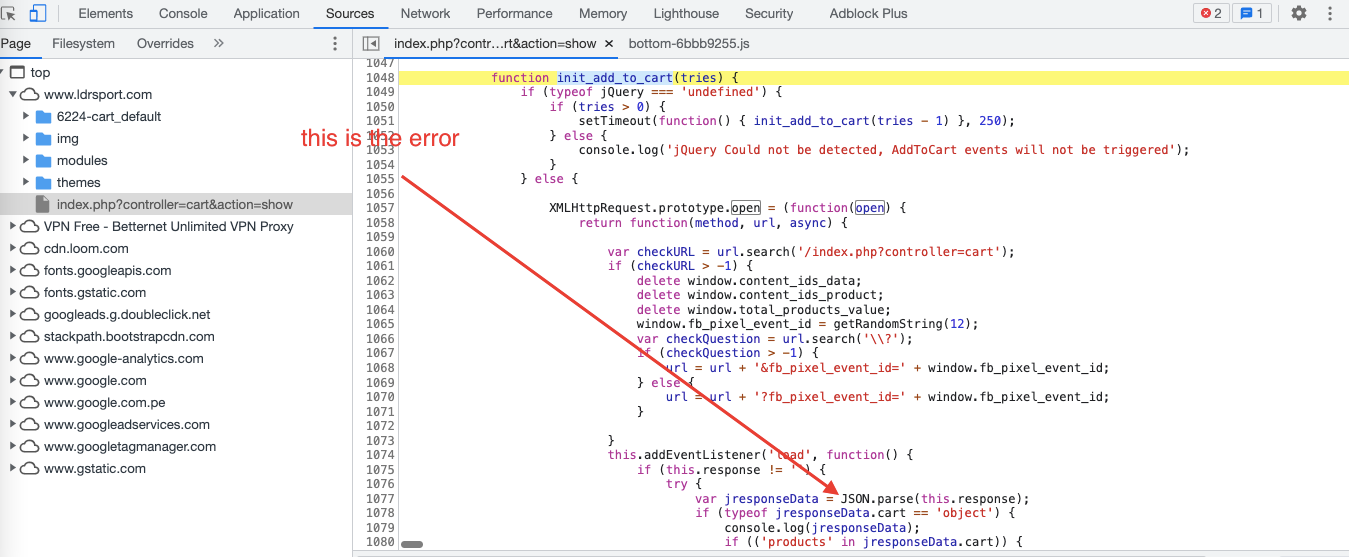Click line number 1048 gutter
1349x557 pixels.
click(x=380, y=77)
